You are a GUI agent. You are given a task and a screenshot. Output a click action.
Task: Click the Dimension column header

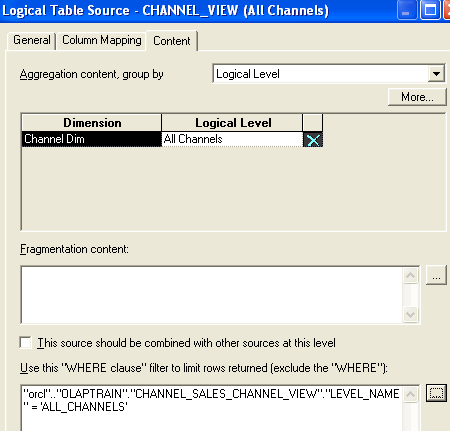92,123
